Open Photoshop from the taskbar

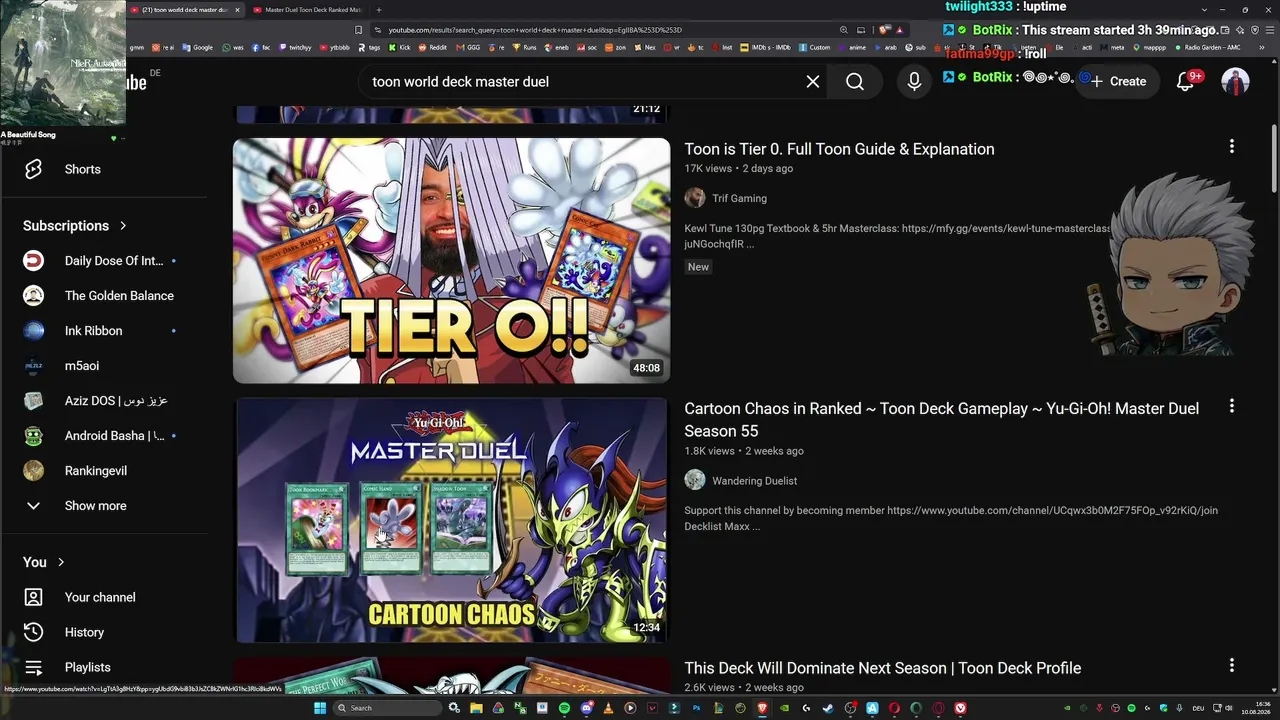tap(696, 708)
